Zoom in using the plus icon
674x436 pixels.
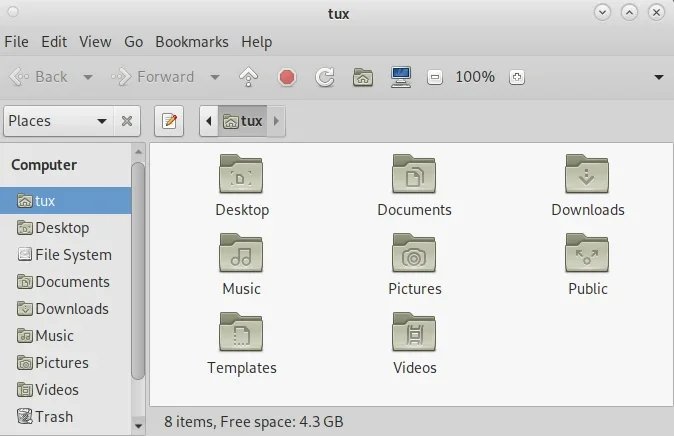[x=516, y=77]
